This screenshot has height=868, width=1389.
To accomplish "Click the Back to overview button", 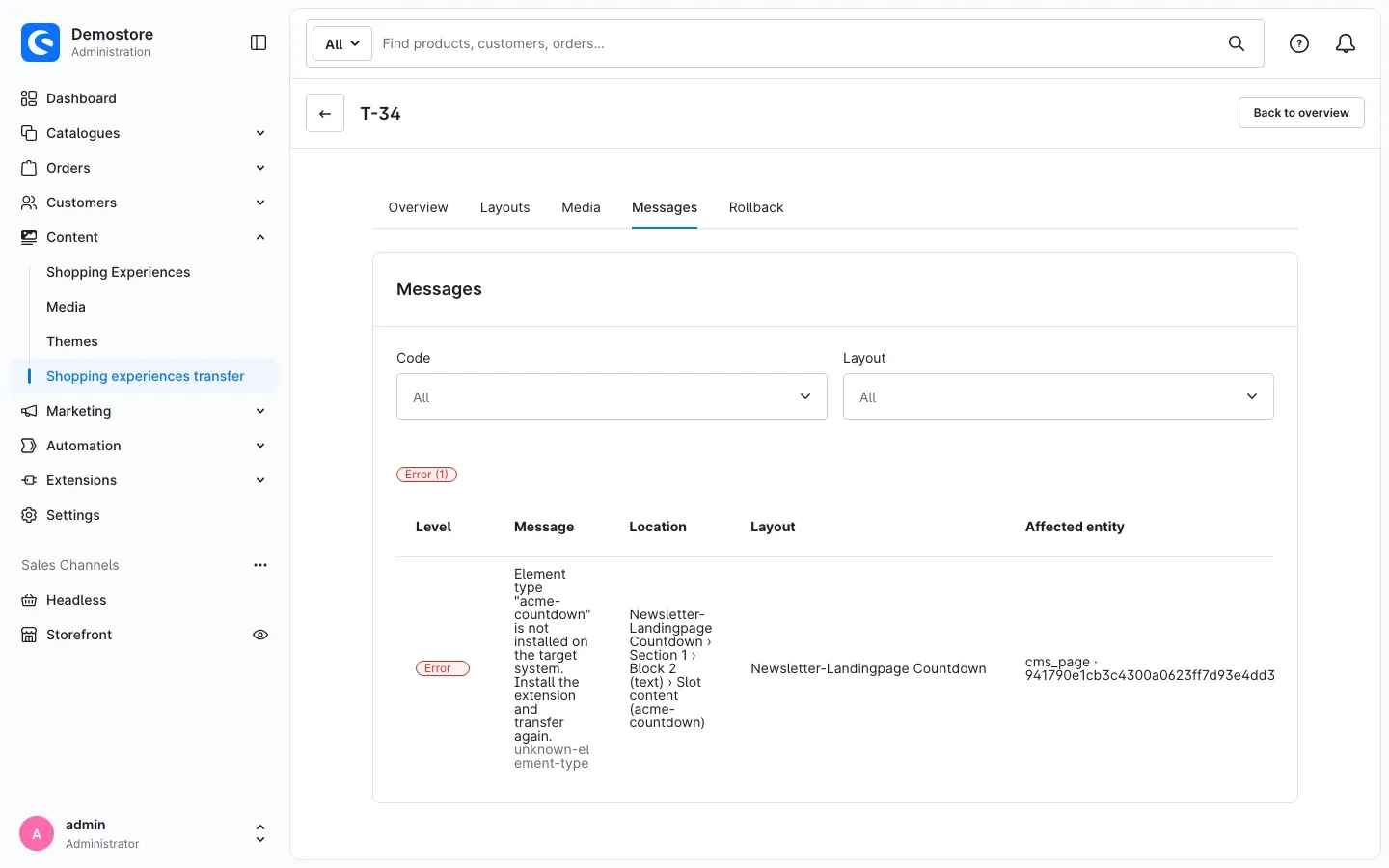I will [x=1301, y=113].
